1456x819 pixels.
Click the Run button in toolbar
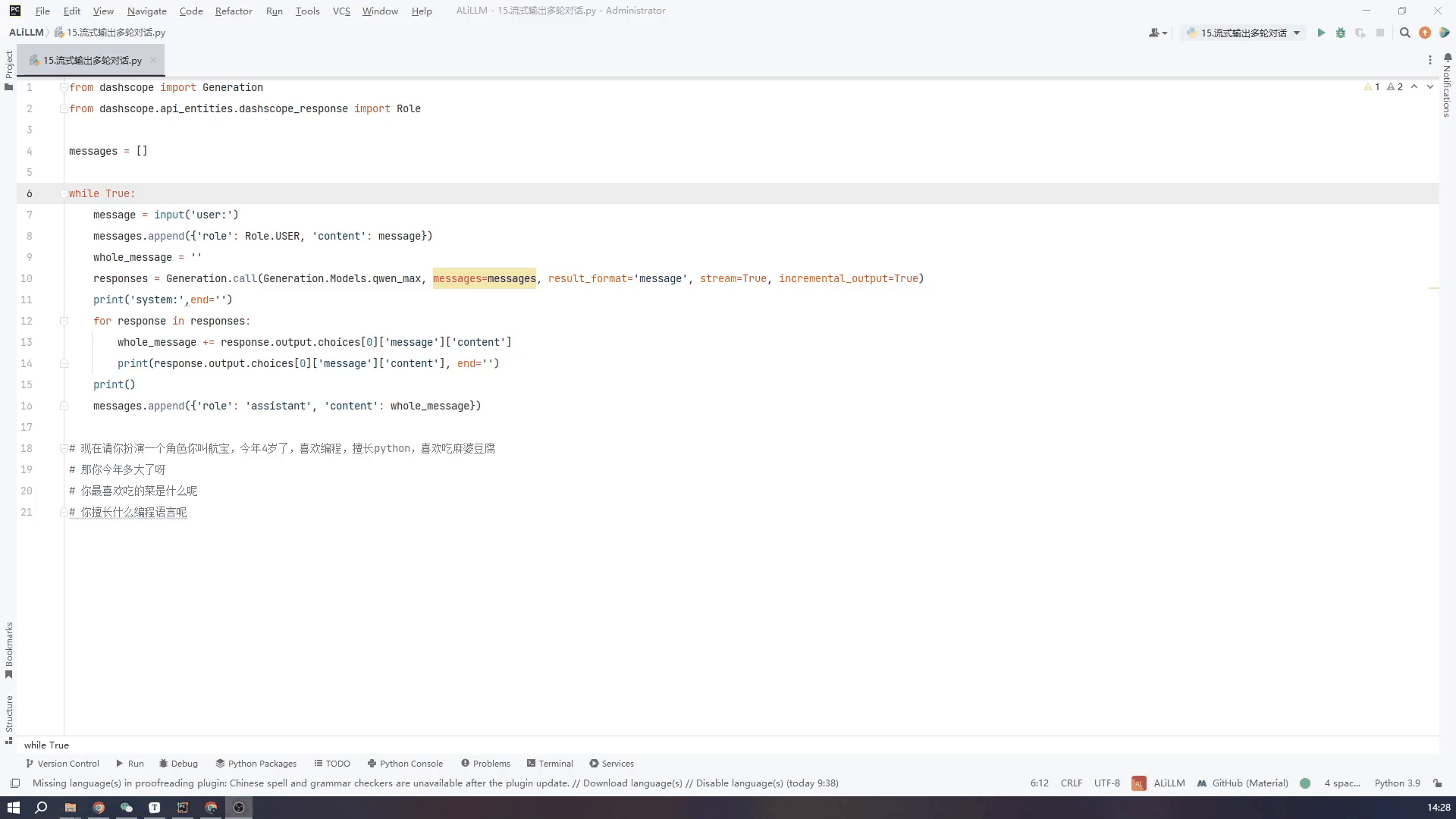point(1320,32)
